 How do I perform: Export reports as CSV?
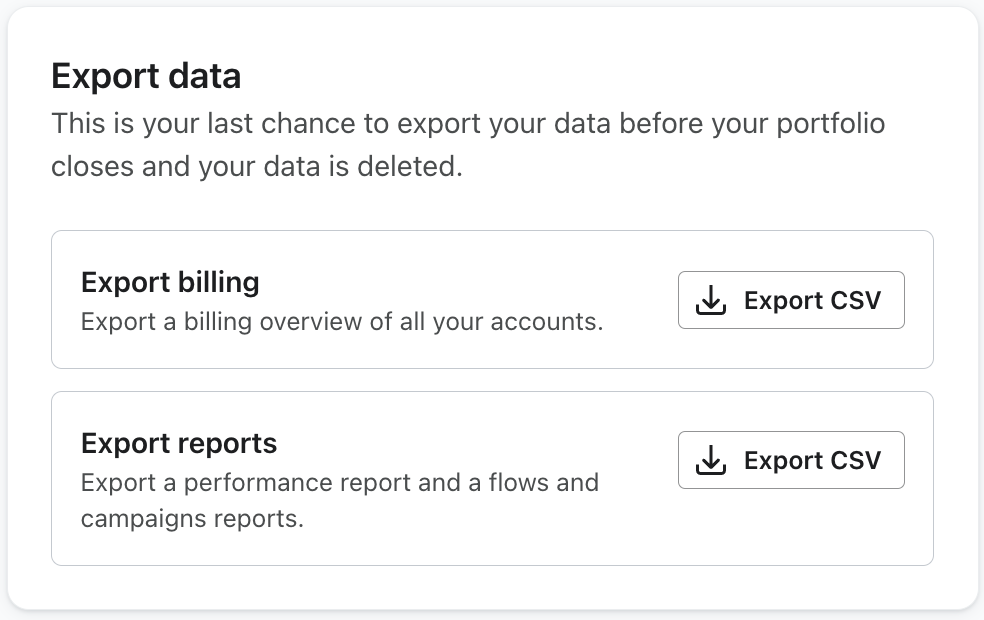pyautogui.click(x=791, y=460)
